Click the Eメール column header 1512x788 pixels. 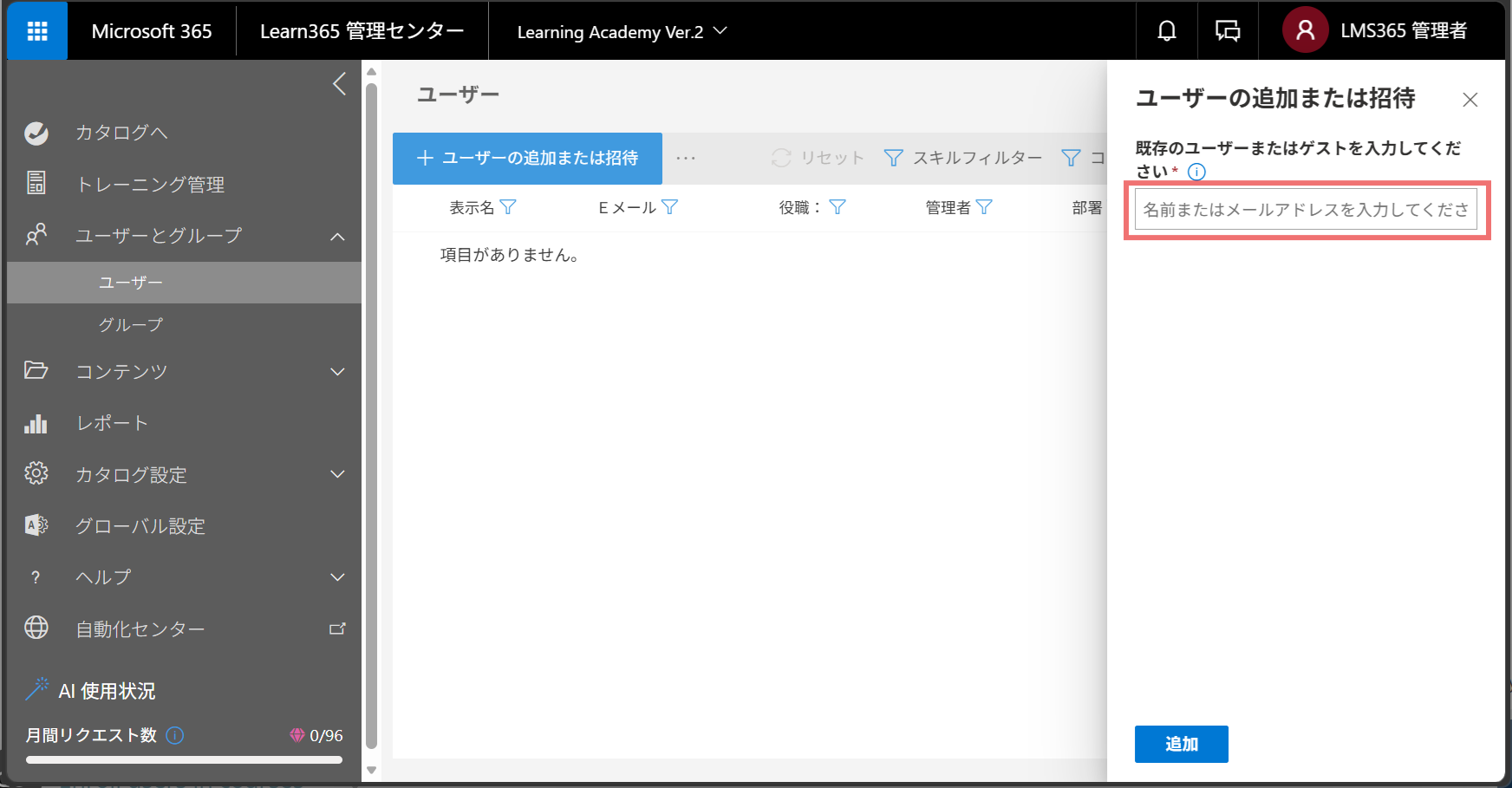[628, 208]
